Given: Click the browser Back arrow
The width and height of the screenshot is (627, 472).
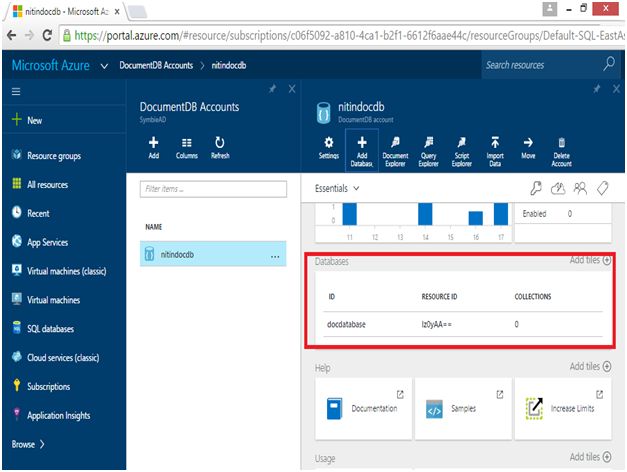Looking at the screenshot, I should [12, 36].
